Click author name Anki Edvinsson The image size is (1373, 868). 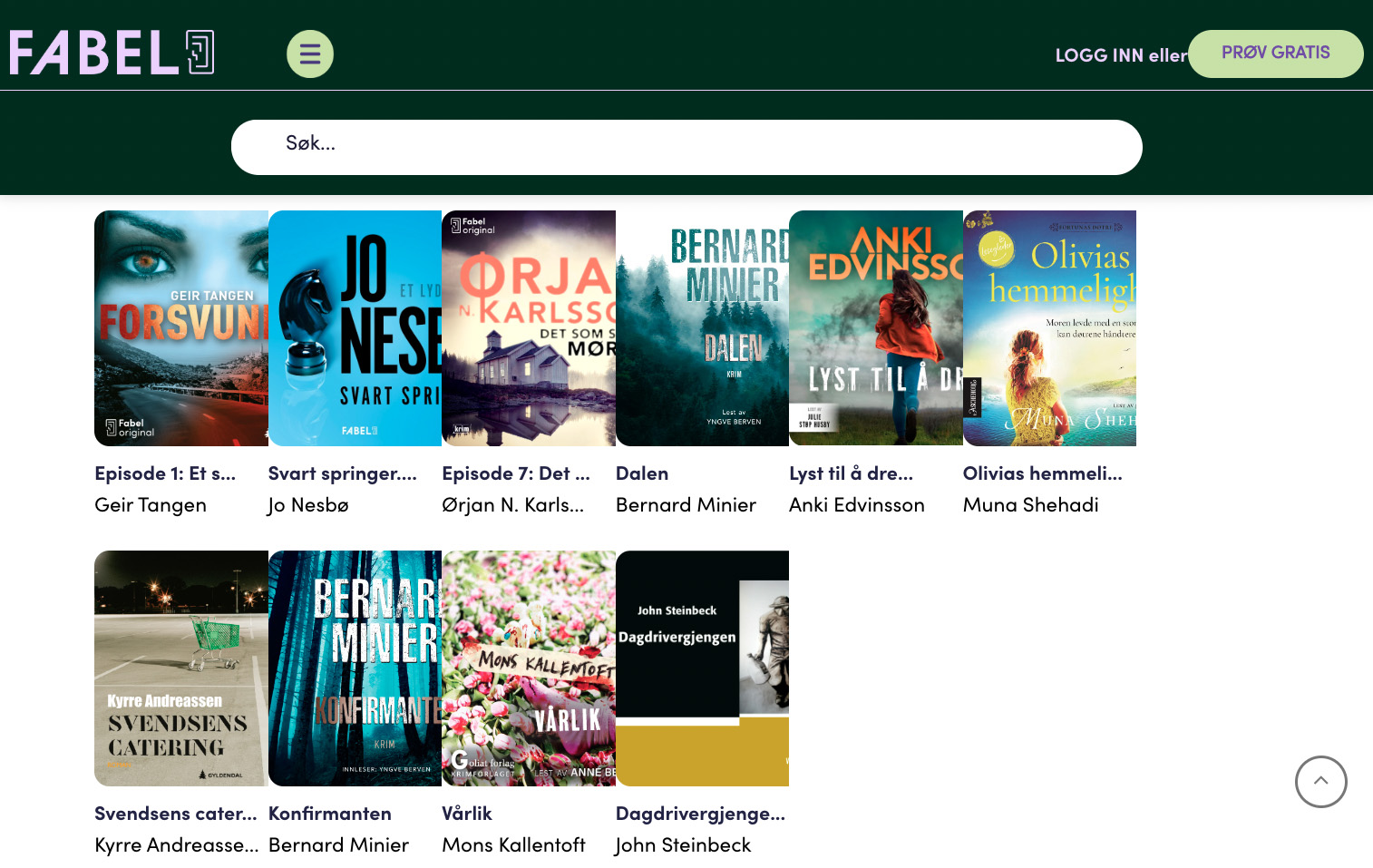857,505
